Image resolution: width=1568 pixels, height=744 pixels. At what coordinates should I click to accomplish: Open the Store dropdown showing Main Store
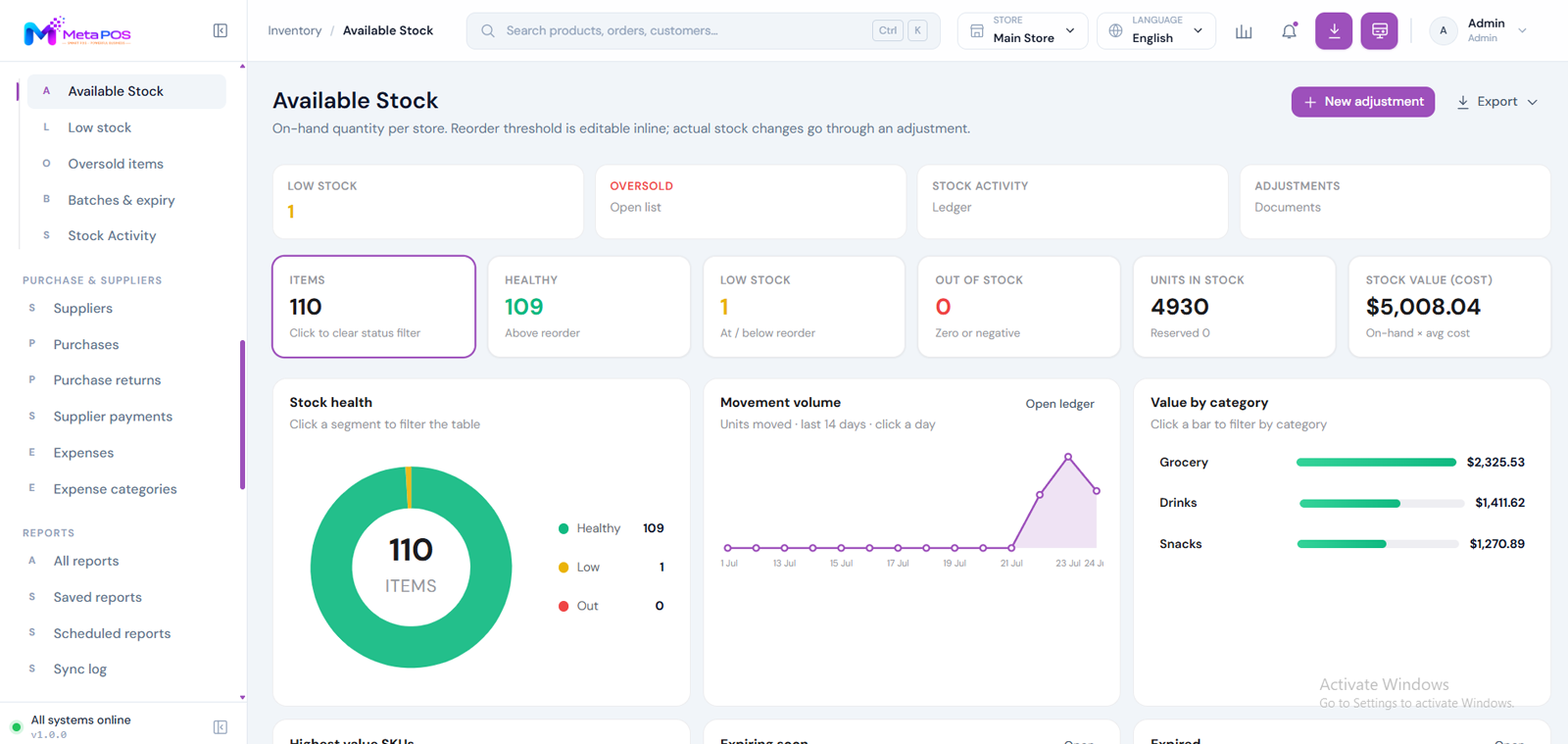pyautogui.click(x=1022, y=31)
